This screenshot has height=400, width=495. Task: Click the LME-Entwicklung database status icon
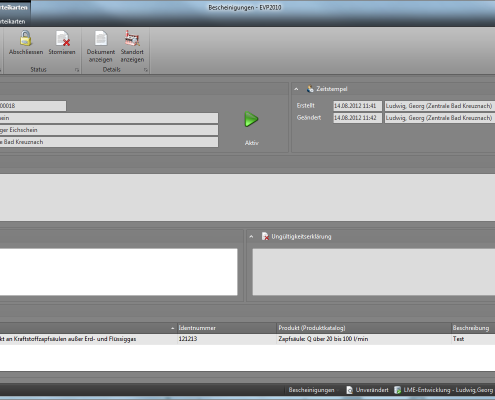pos(397,390)
